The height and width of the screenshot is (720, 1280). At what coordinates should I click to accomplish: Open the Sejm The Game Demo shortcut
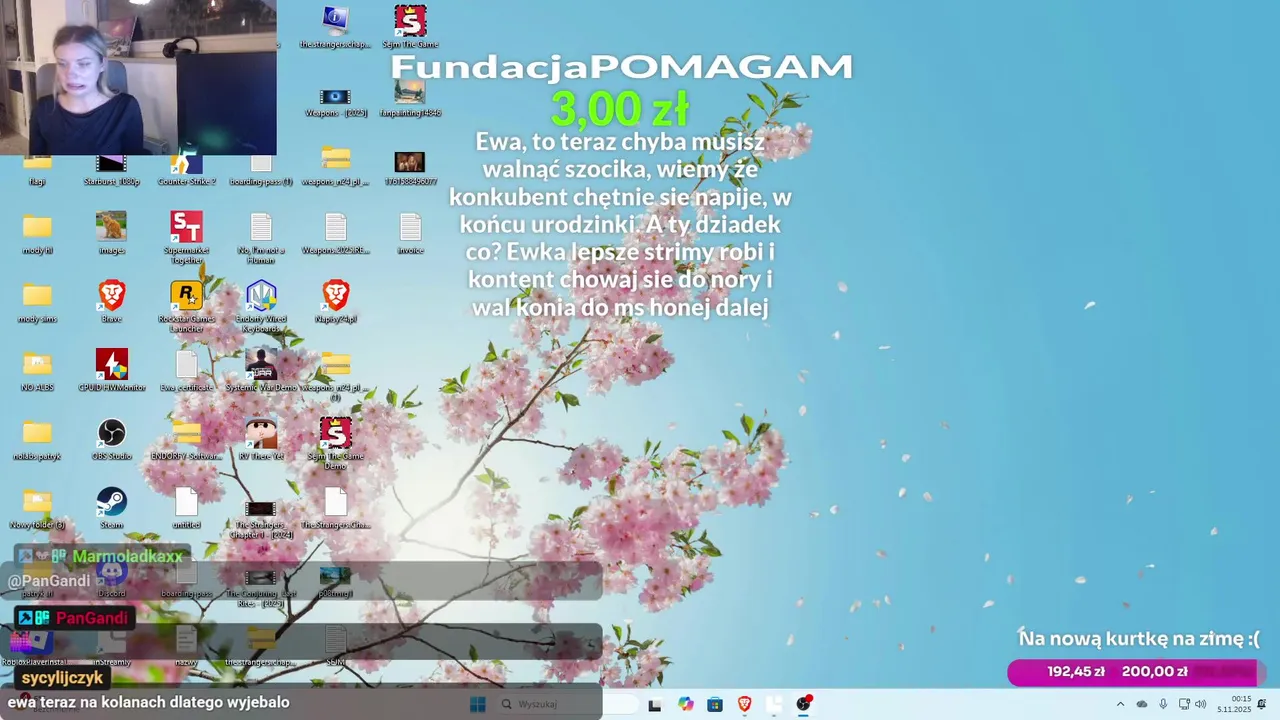[336, 443]
